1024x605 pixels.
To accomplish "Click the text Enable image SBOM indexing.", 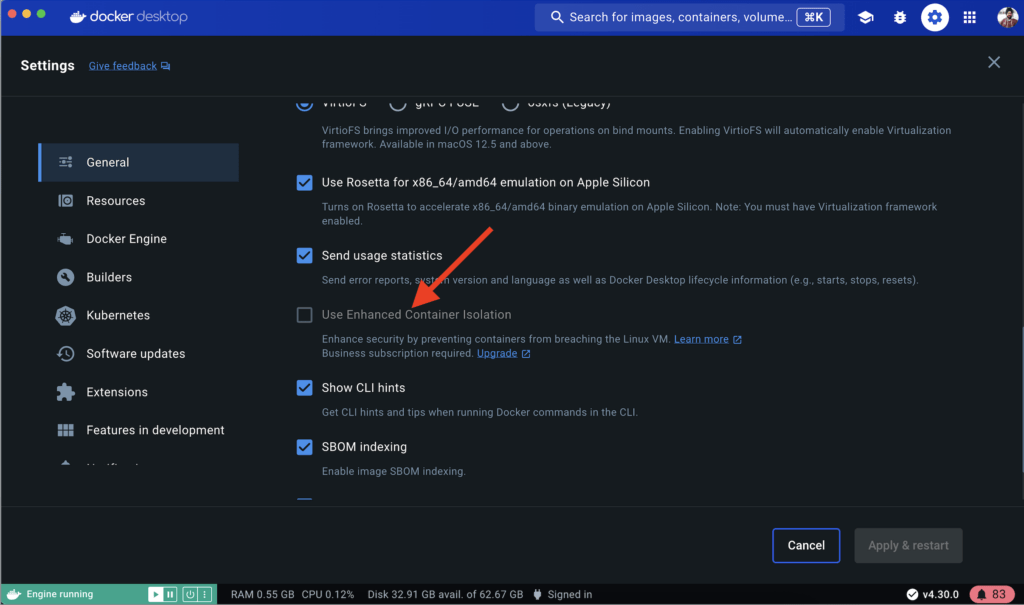I will [394, 471].
